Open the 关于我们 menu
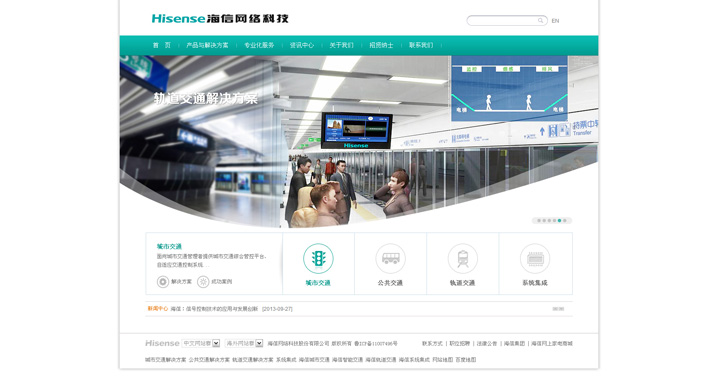The image size is (718, 377). 342,45
